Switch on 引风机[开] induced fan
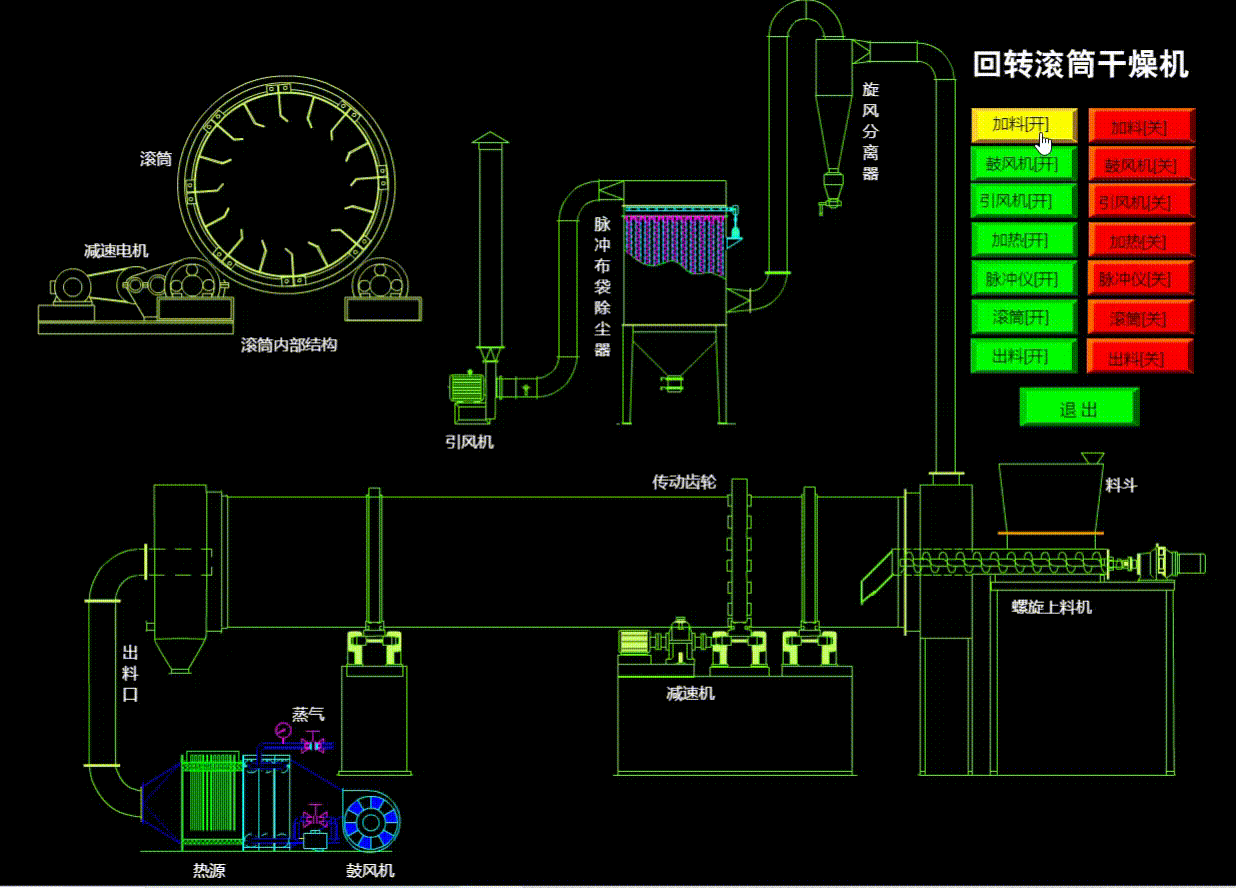This screenshot has width=1236, height=888. click(1024, 201)
